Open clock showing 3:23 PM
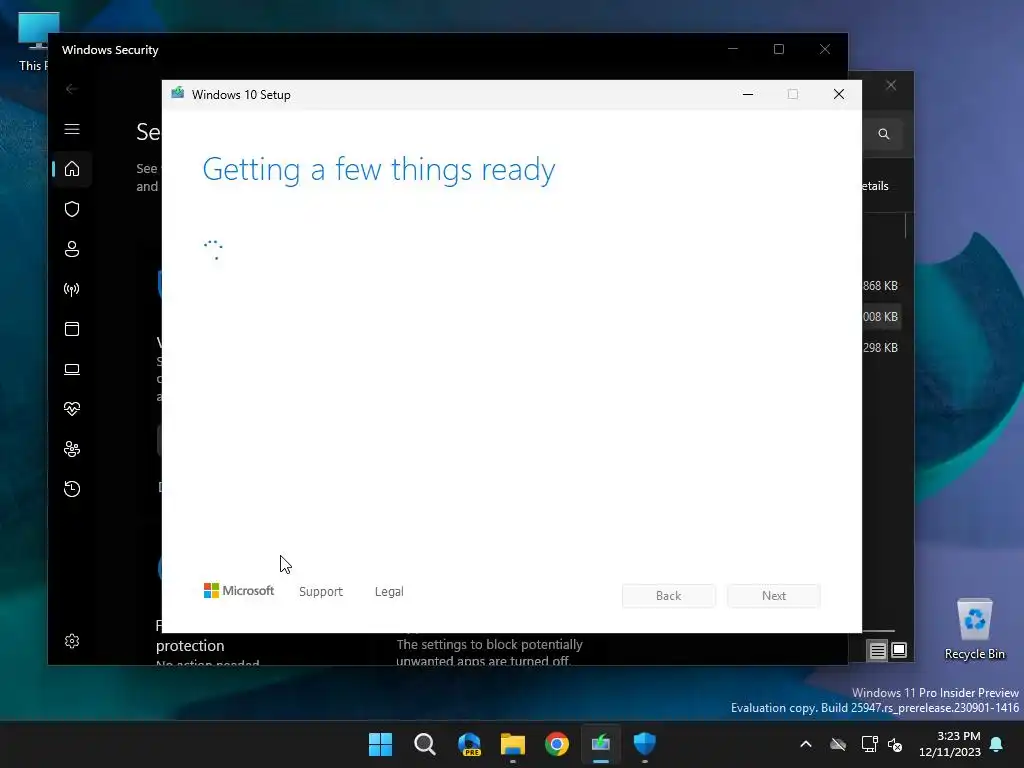Image resolution: width=1024 pixels, height=768 pixels. (950, 744)
